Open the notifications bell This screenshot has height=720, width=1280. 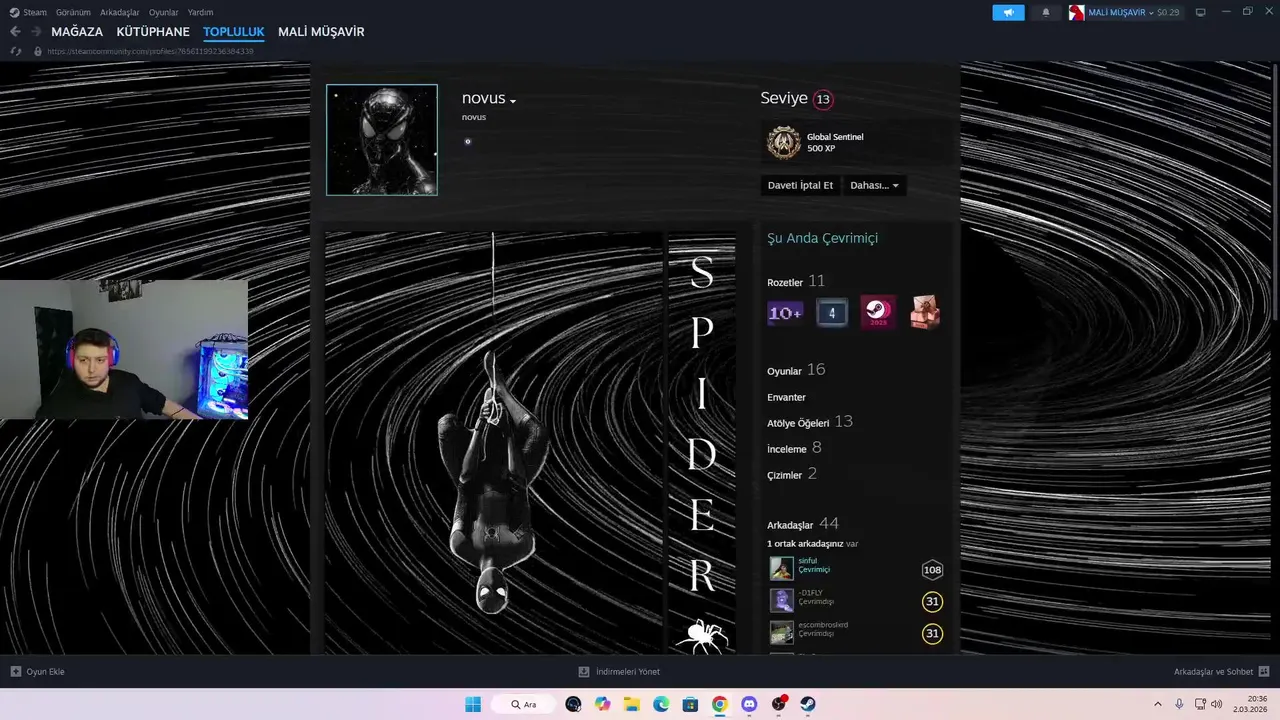click(x=1046, y=12)
